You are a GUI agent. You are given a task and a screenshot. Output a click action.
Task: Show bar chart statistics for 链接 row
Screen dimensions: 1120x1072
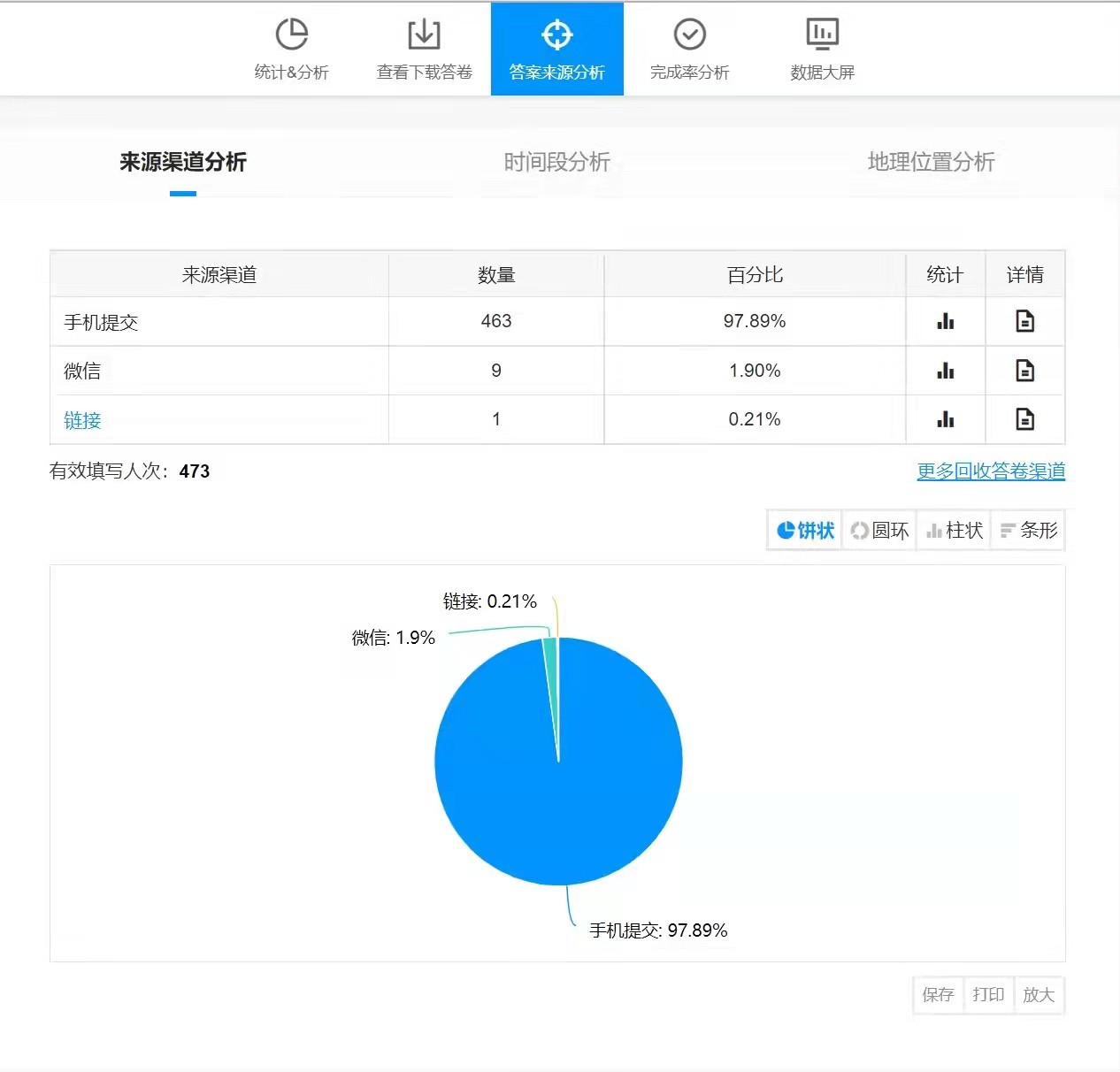click(945, 419)
